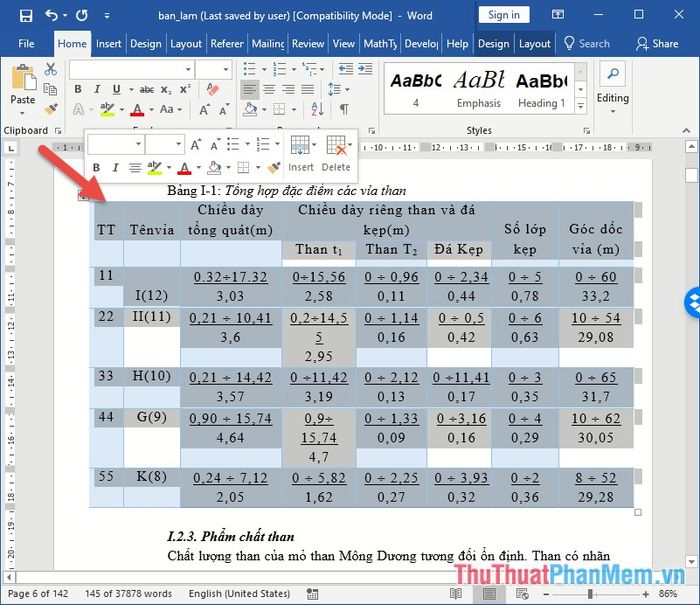Open Change Case Aa menu
Image resolution: width=700 pixels, height=605 pixels.
[171, 109]
